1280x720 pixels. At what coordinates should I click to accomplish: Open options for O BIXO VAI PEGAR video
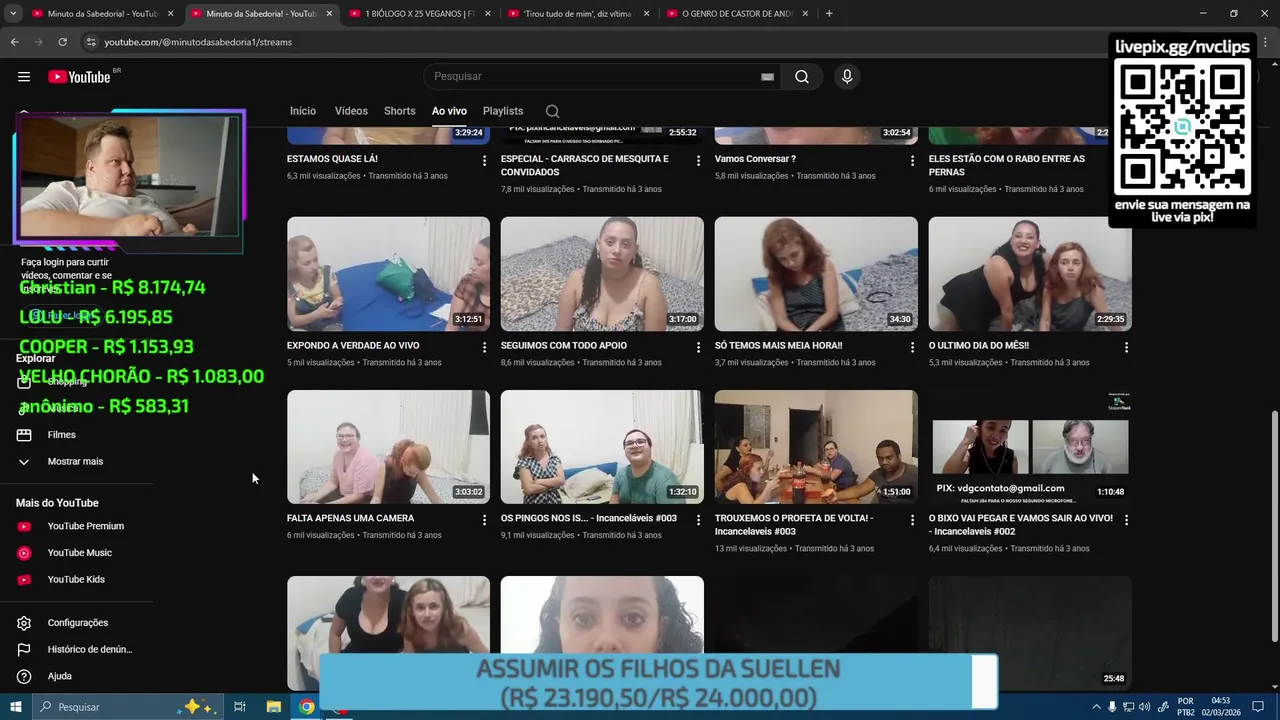1126,520
